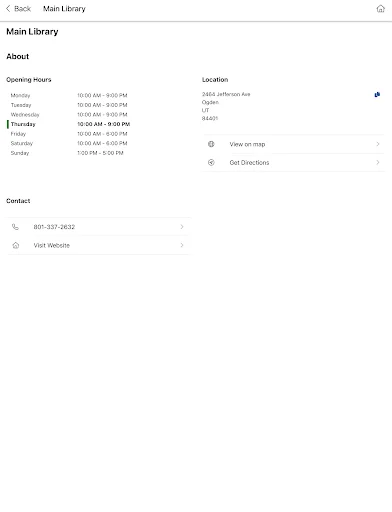The image size is (392, 512).
Task: Click the Main Library header title
Action: point(64,9)
